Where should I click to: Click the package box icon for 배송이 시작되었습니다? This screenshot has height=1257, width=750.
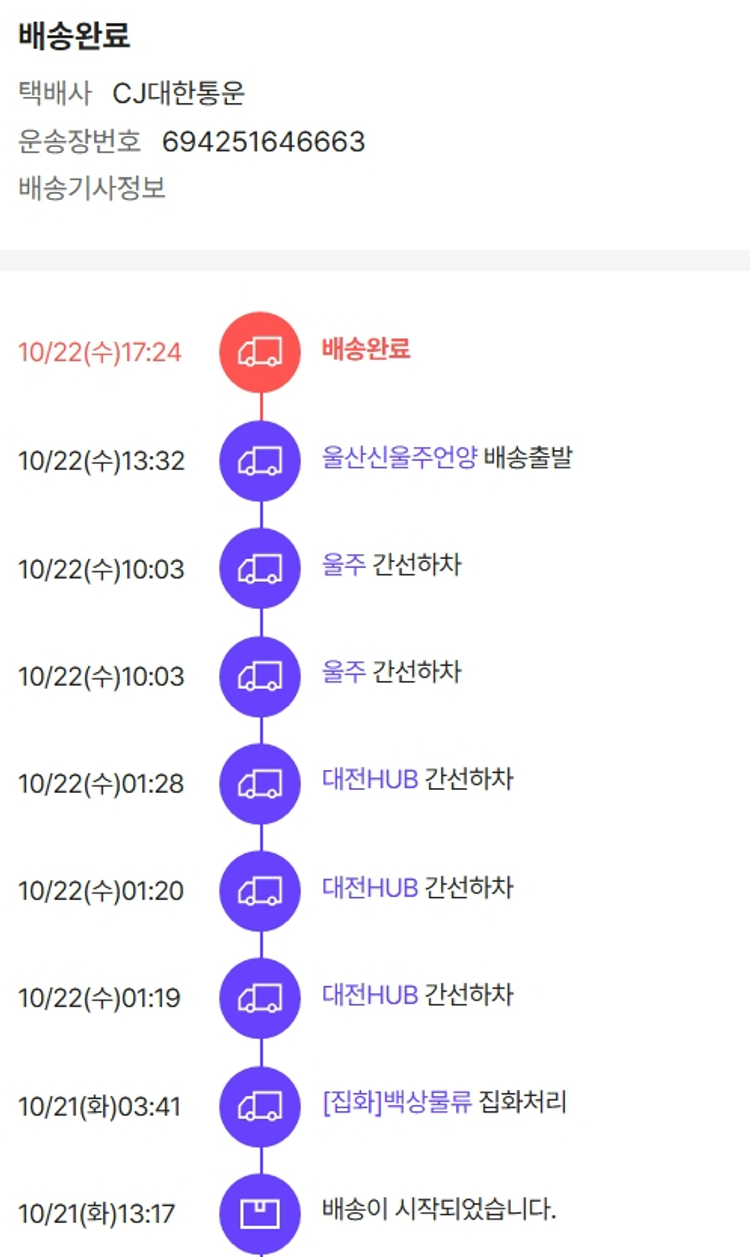point(260,1213)
